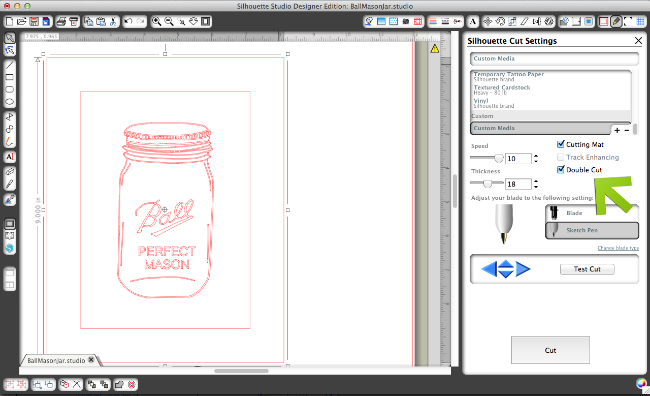Click the Send to Silhouette icon
Image resolution: width=650 pixels, height=396 pixels.
click(73, 22)
